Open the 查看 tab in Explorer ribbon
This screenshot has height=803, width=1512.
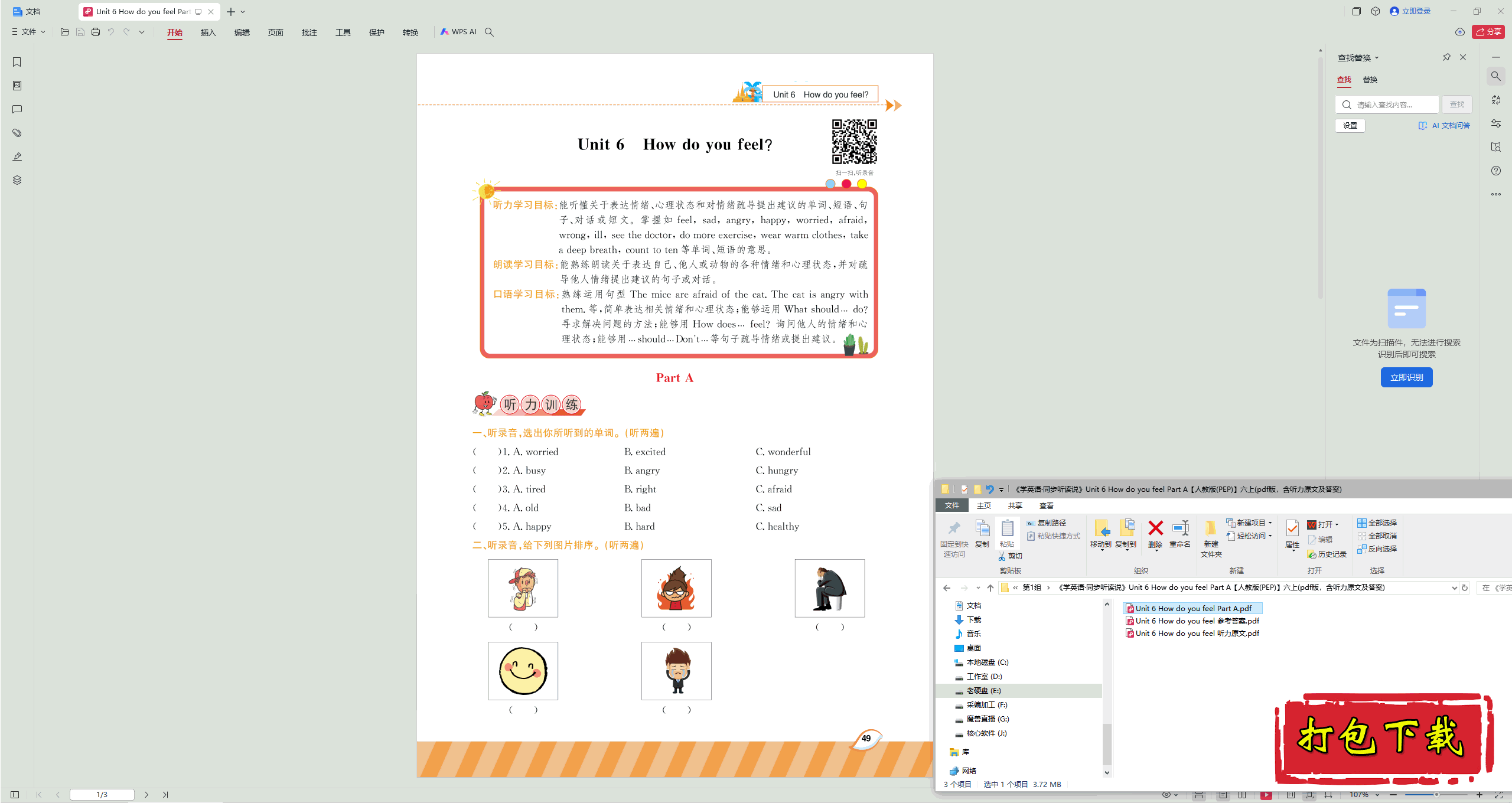(1046, 506)
